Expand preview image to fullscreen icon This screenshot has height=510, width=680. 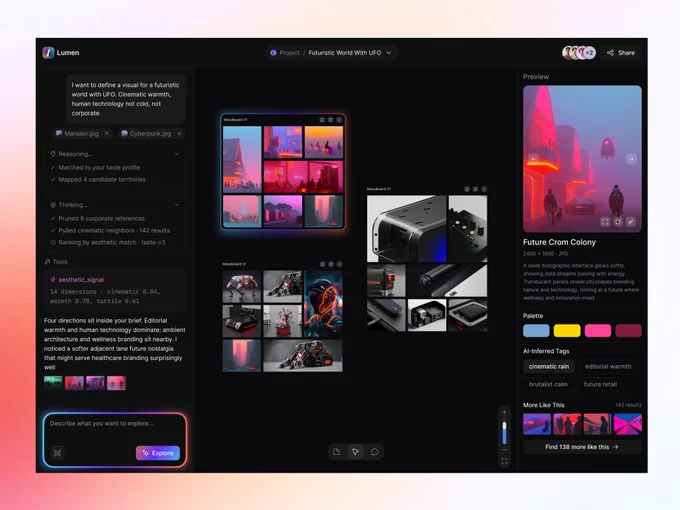coord(605,222)
